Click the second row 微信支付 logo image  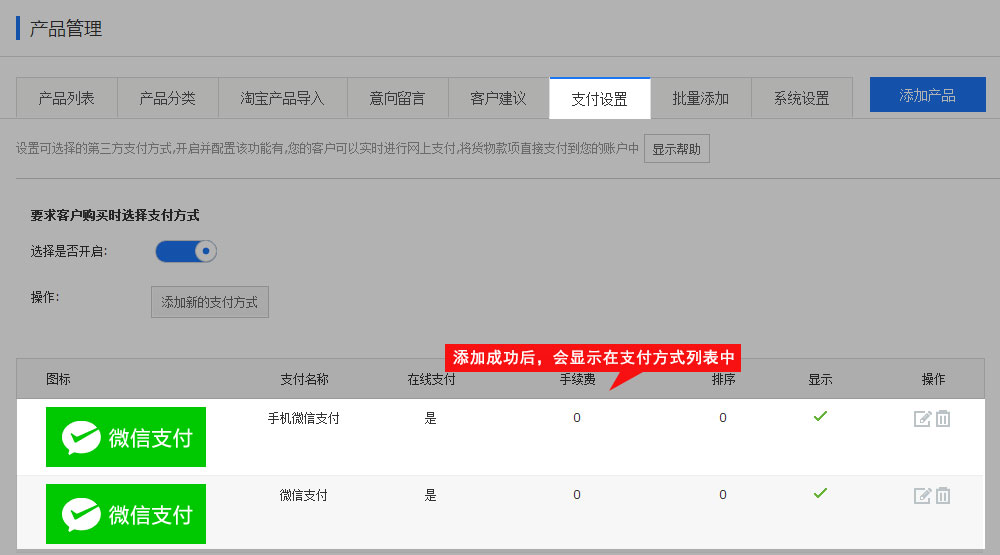click(x=126, y=514)
